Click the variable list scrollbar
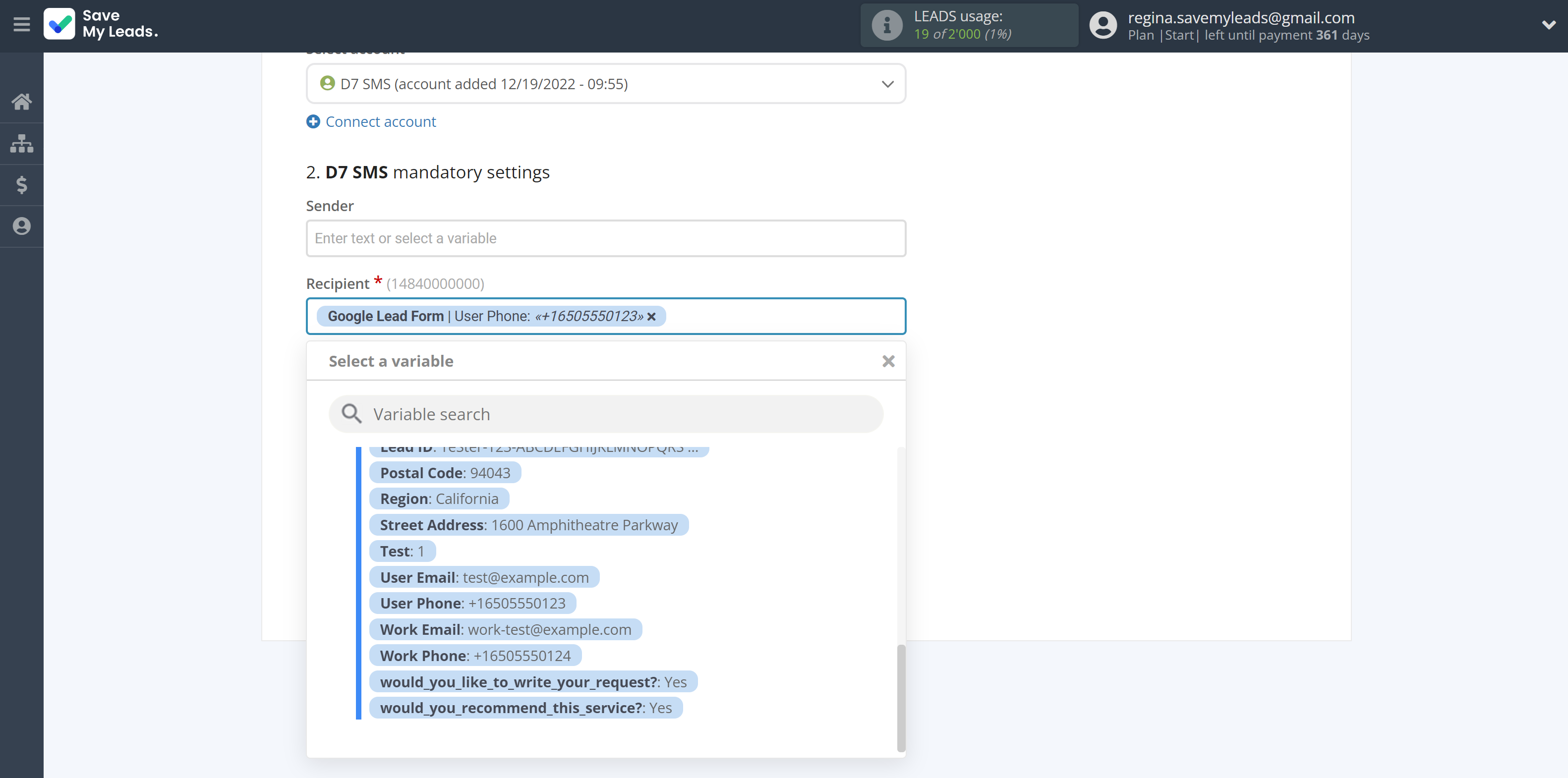Viewport: 1568px width, 778px height. coord(901,698)
